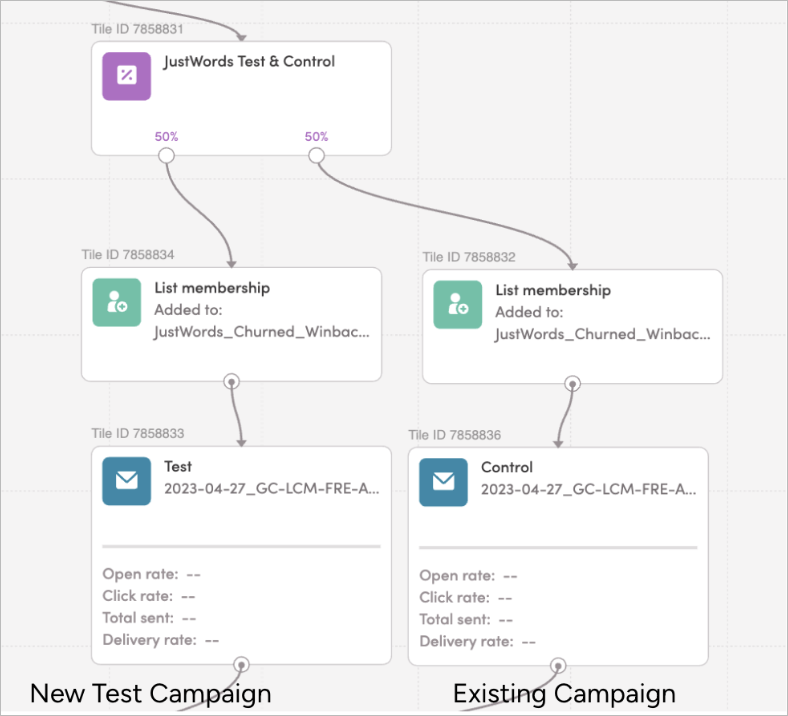Viewport: 788px width, 716px height.
Task: Click Open rate in Test tile
Action: click(x=140, y=574)
